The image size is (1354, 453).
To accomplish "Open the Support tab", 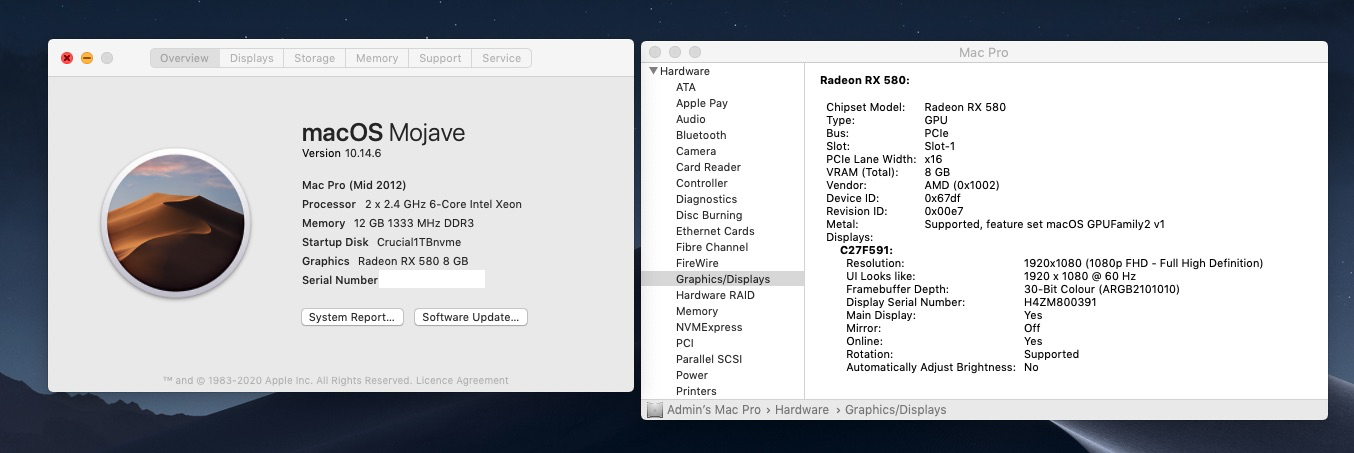I will click(x=440, y=58).
